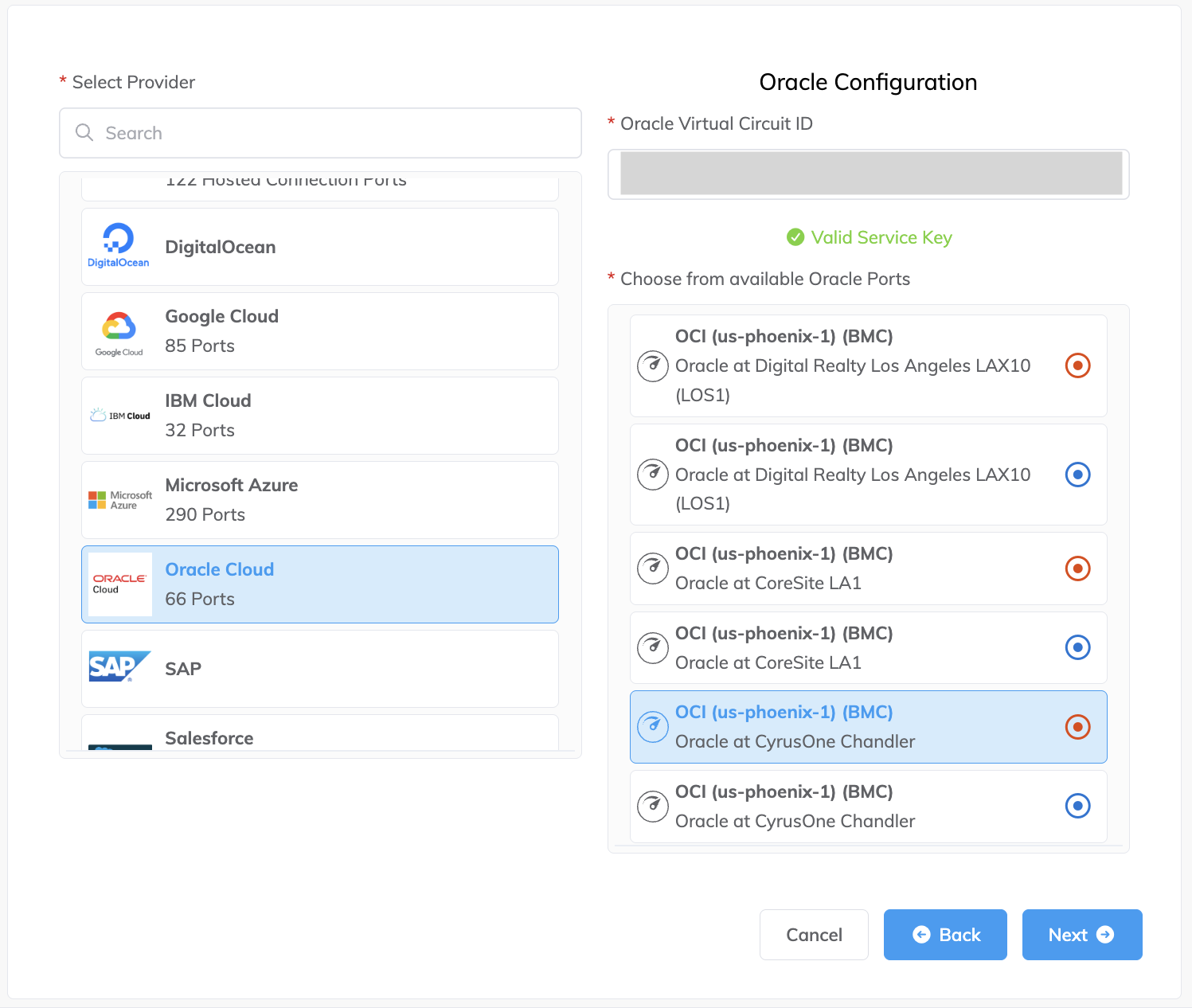Screen dimensions: 1192x1008
Task: Click the search magnifier icon
Action: pos(84,133)
